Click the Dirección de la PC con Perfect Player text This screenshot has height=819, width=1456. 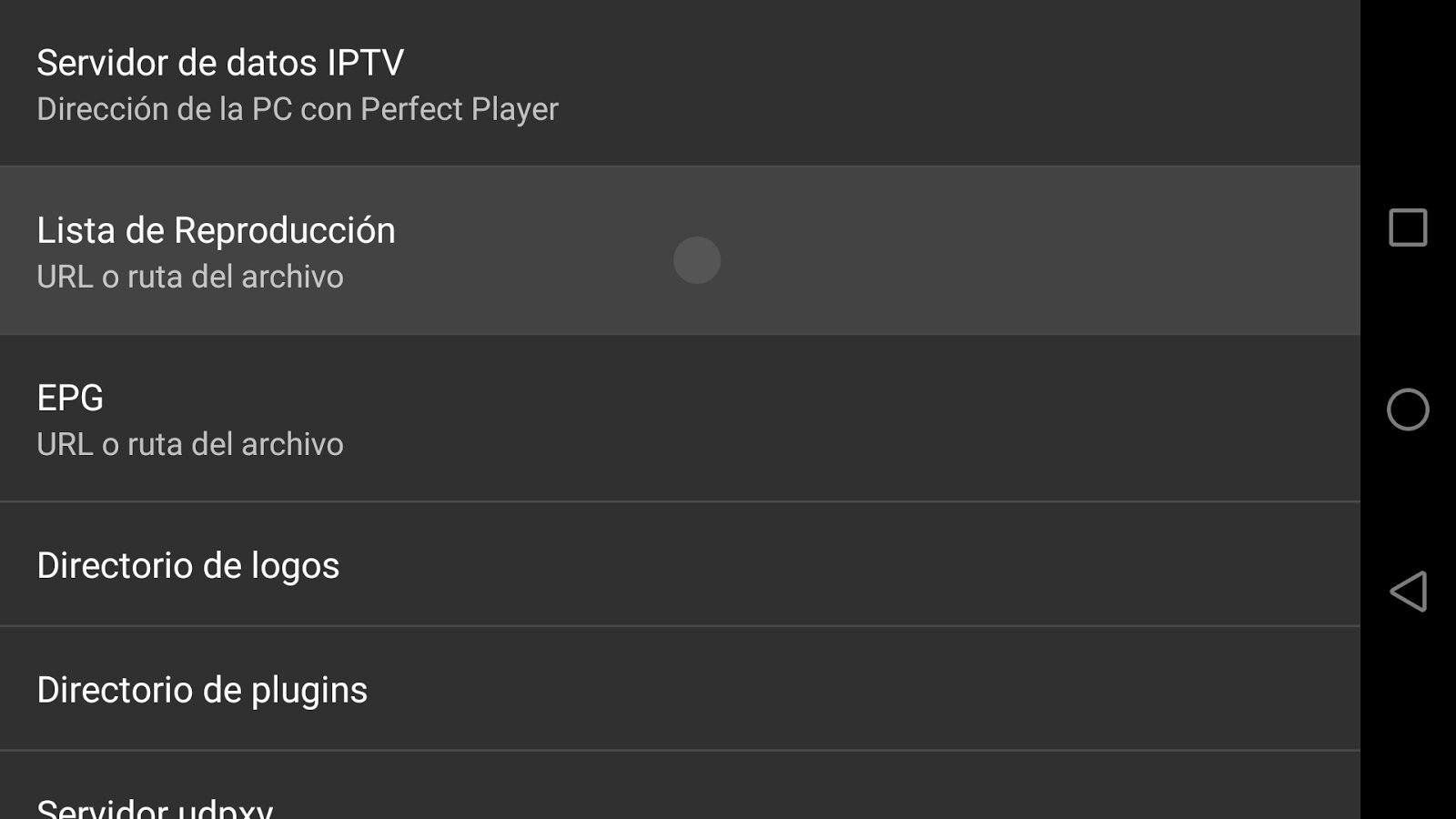point(298,109)
